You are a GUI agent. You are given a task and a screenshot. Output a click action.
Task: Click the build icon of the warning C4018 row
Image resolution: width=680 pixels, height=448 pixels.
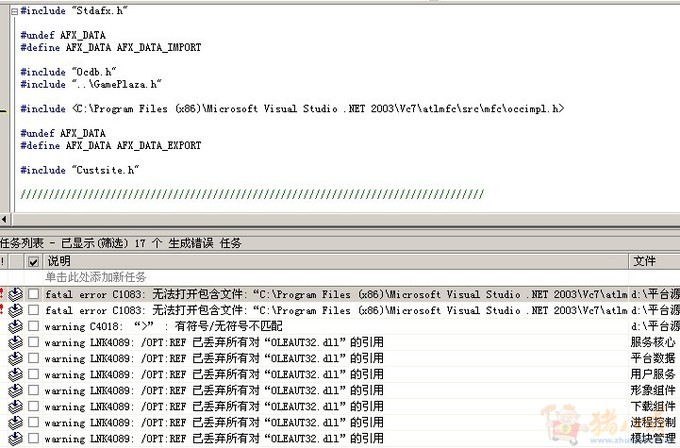16,326
